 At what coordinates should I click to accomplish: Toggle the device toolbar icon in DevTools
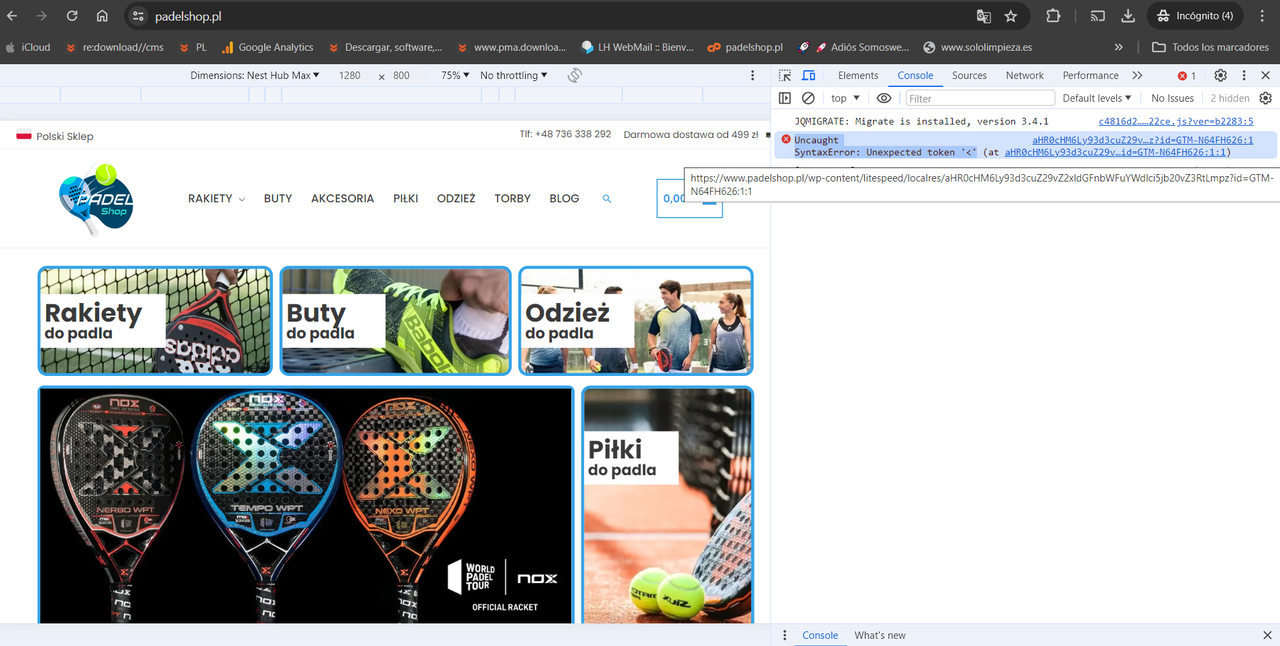809,75
